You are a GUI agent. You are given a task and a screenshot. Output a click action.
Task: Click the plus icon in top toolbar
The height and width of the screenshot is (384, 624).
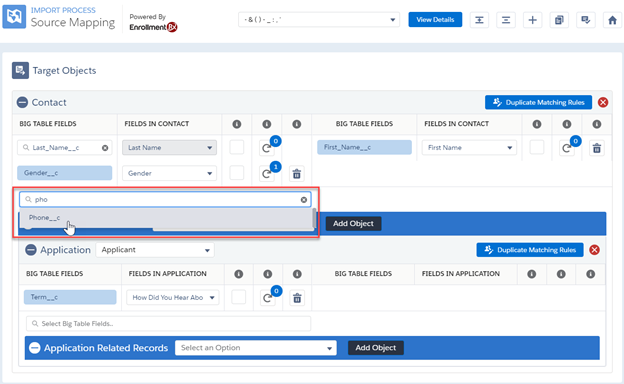click(x=532, y=20)
